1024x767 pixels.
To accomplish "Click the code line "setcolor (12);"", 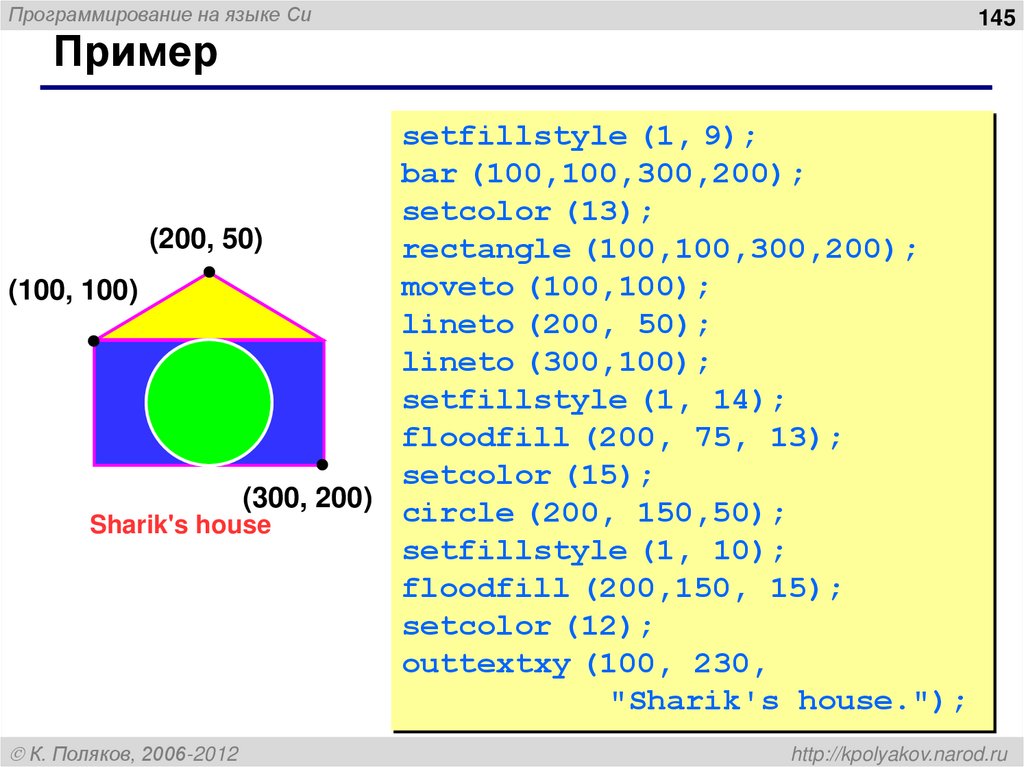I will click(x=527, y=626).
